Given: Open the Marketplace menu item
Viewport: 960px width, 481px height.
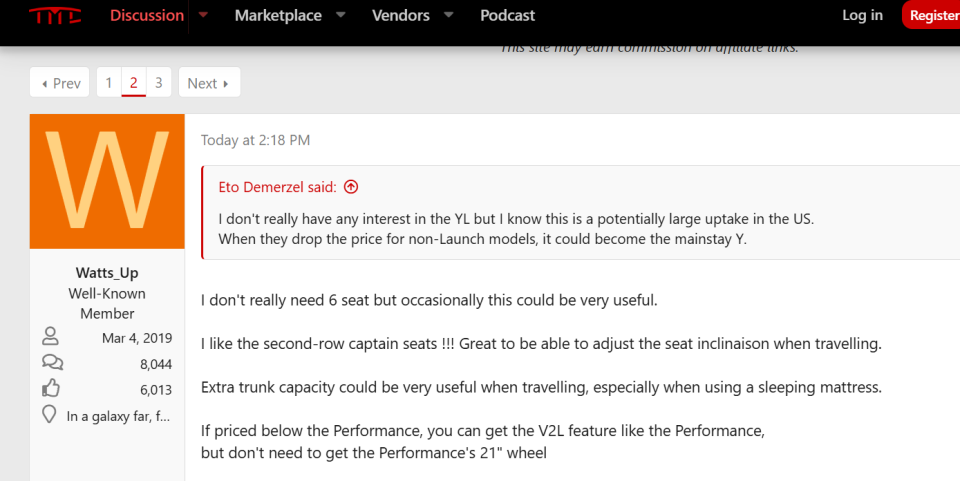Looking at the screenshot, I should pos(278,15).
